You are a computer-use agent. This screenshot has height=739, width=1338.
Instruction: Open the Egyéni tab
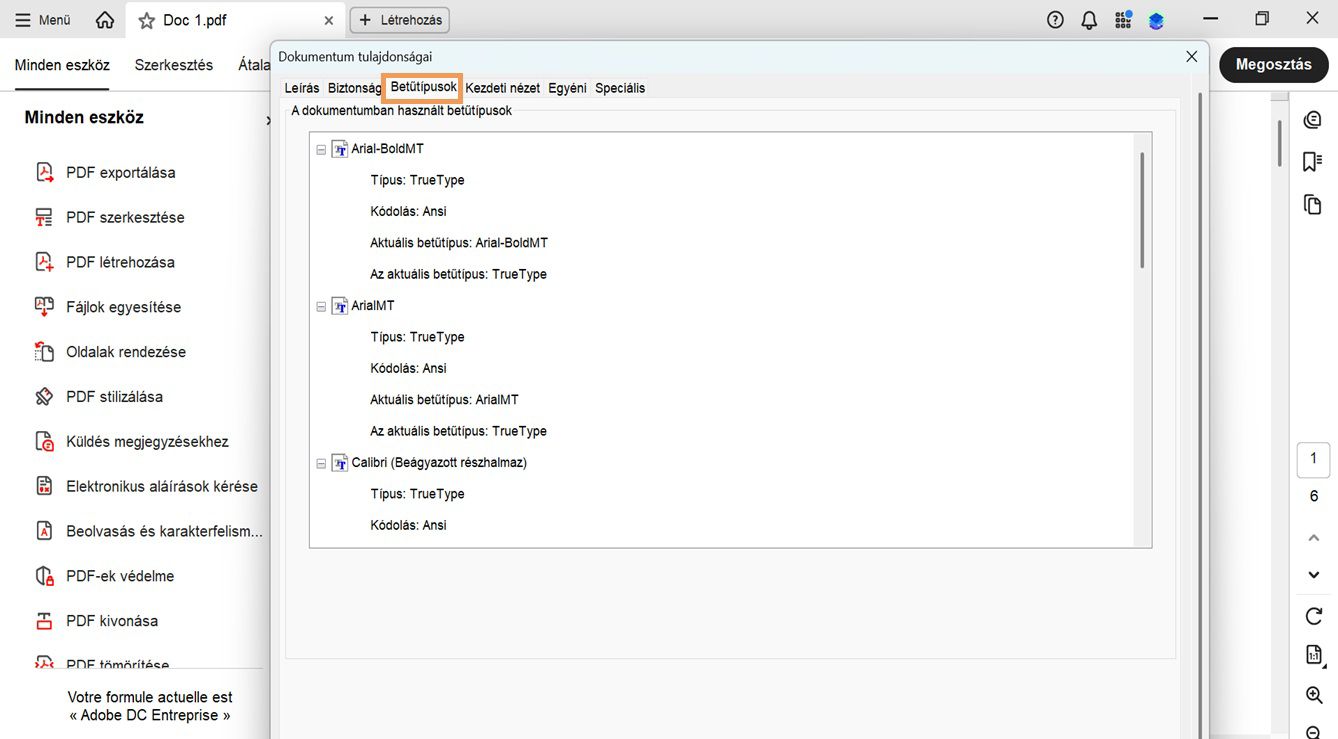[x=567, y=88]
